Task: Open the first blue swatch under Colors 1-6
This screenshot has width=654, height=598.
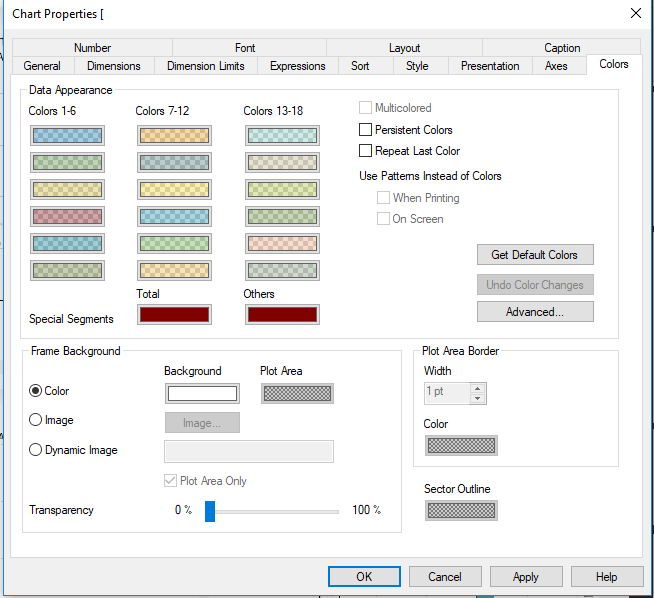Action: pyautogui.click(x=67, y=136)
